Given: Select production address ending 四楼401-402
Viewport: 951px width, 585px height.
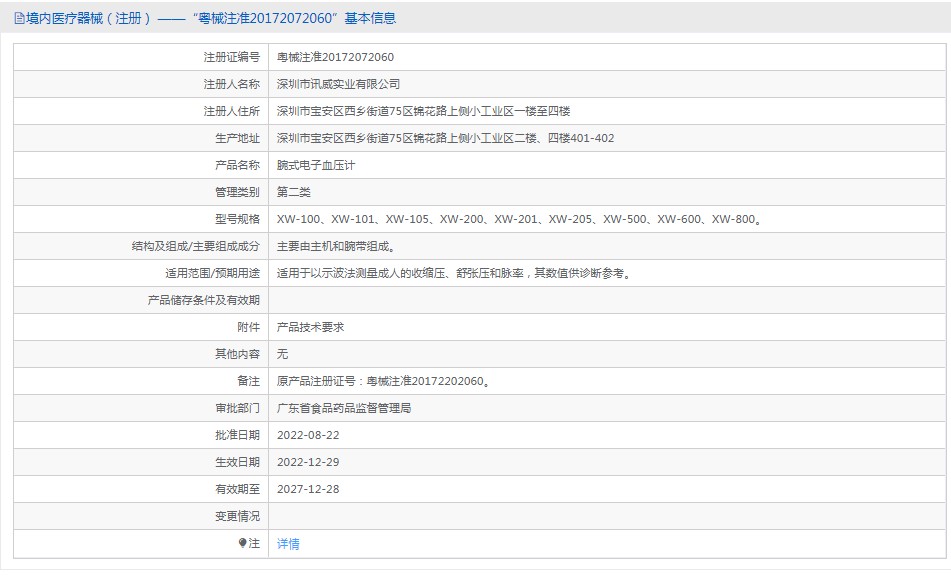Looking at the screenshot, I should (x=446, y=138).
